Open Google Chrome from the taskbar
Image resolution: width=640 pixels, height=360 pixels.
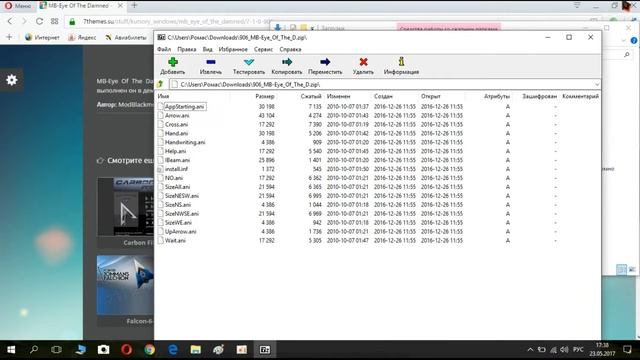150,350
